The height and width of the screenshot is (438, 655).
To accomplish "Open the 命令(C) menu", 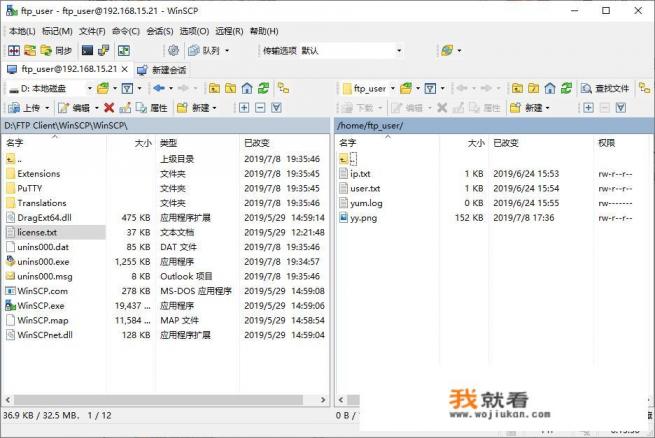I will click(x=126, y=31).
